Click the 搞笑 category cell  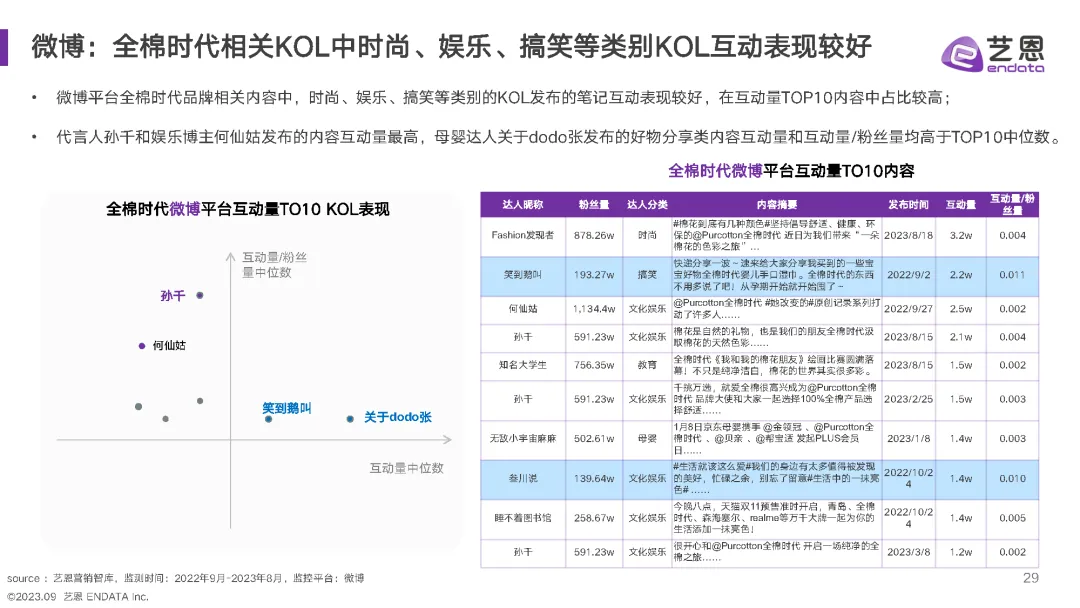pyautogui.click(x=647, y=275)
